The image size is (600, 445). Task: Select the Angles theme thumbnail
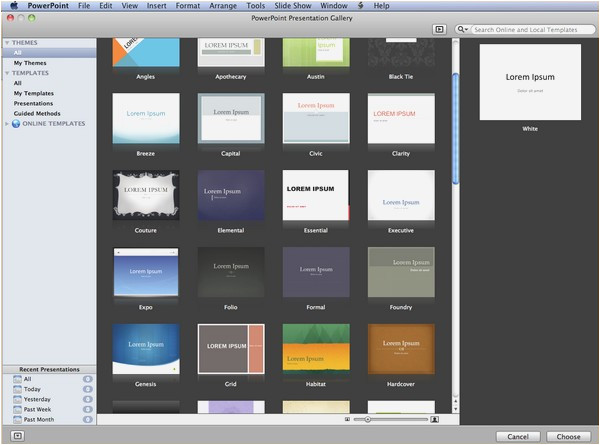(x=146, y=52)
